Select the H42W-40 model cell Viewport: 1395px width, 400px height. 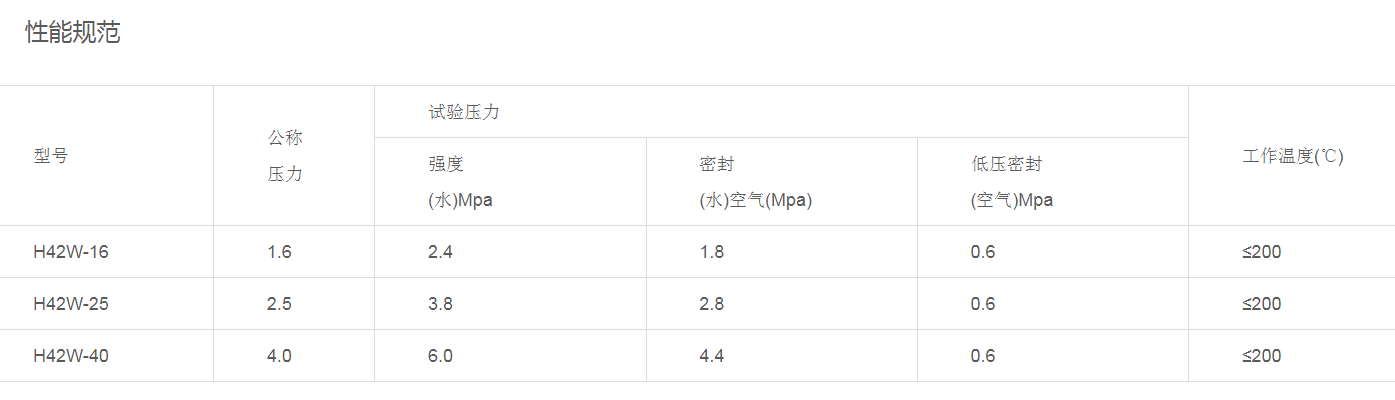pyautogui.click(x=71, y=356)
